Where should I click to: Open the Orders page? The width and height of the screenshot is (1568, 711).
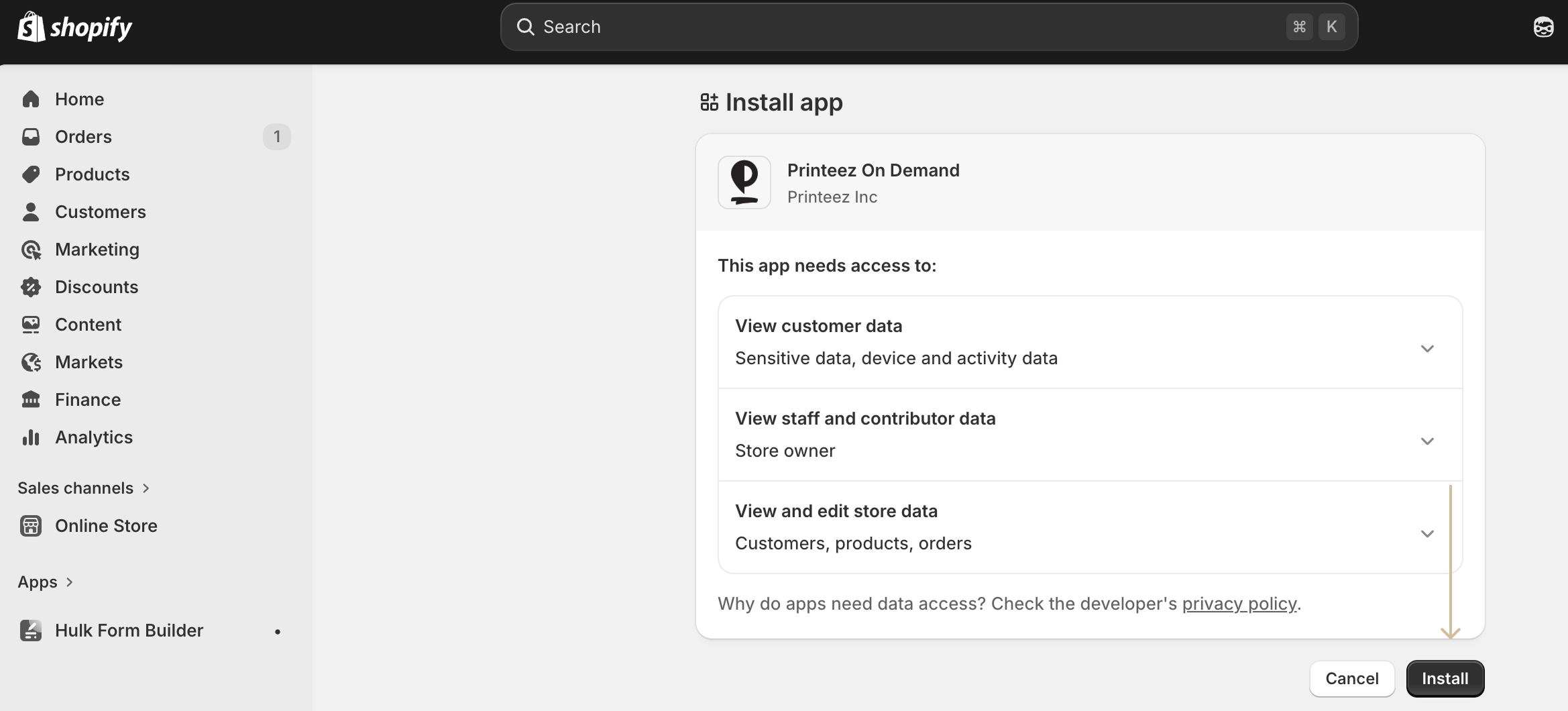[x=156, y=137]
